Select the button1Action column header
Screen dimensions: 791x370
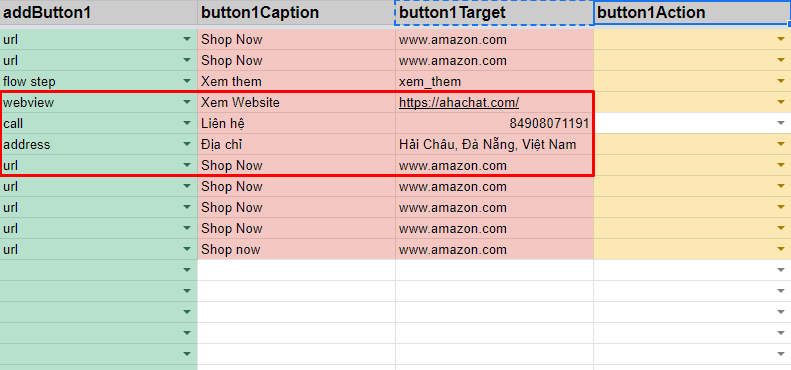692,13
